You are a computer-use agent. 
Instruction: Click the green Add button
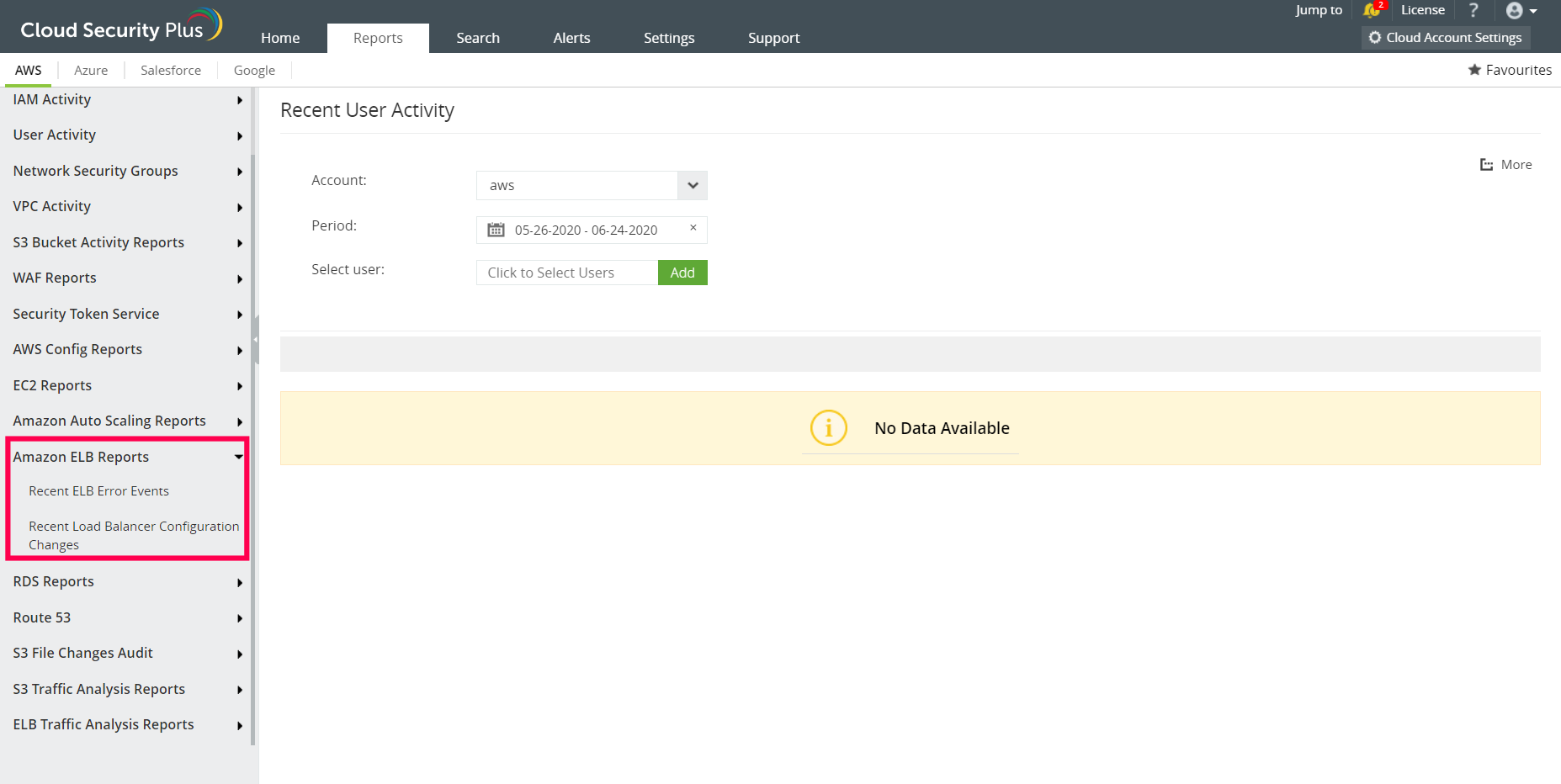tap(682, 272)
